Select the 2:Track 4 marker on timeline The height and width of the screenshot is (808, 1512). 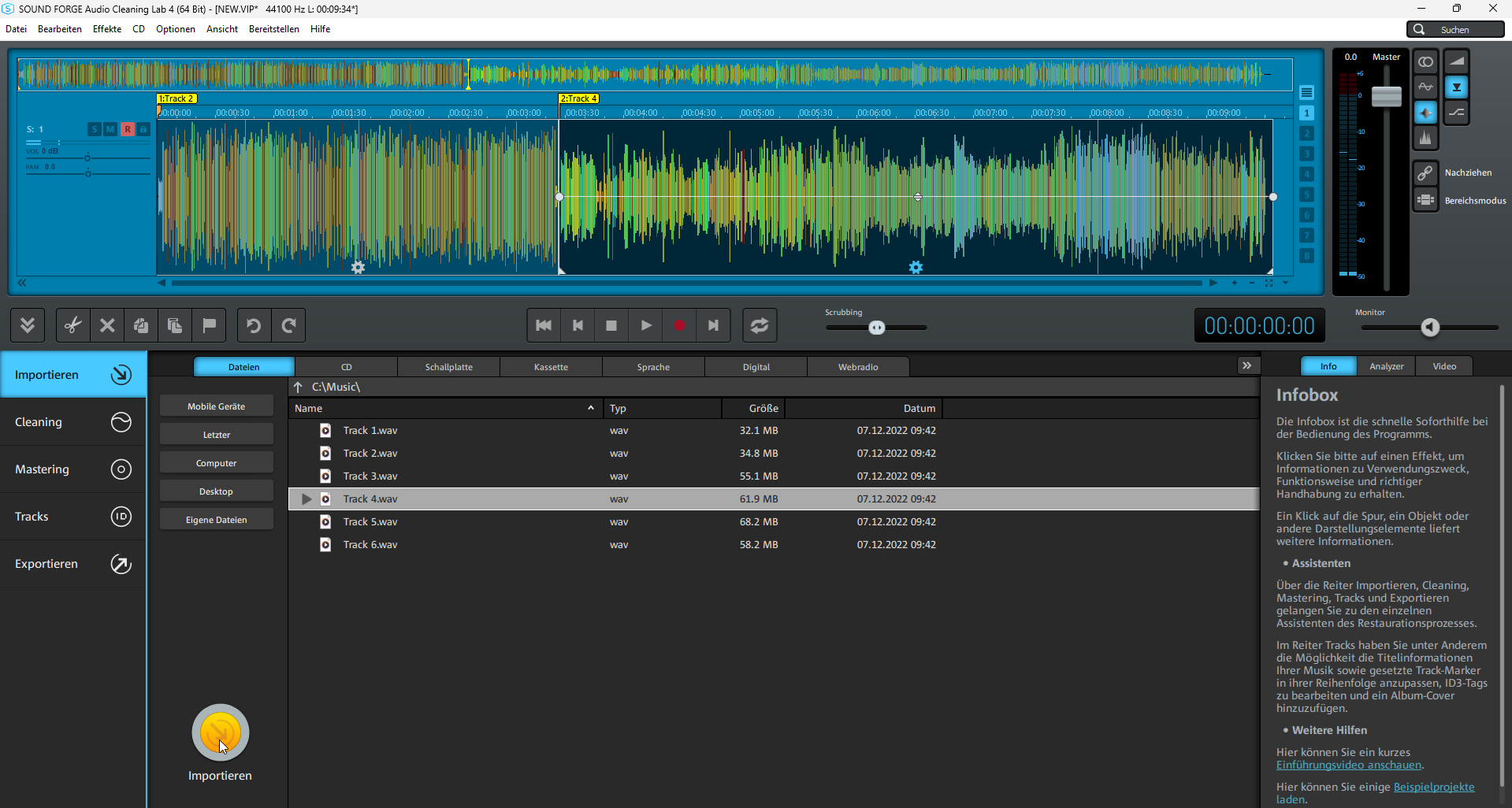(579, 98)
